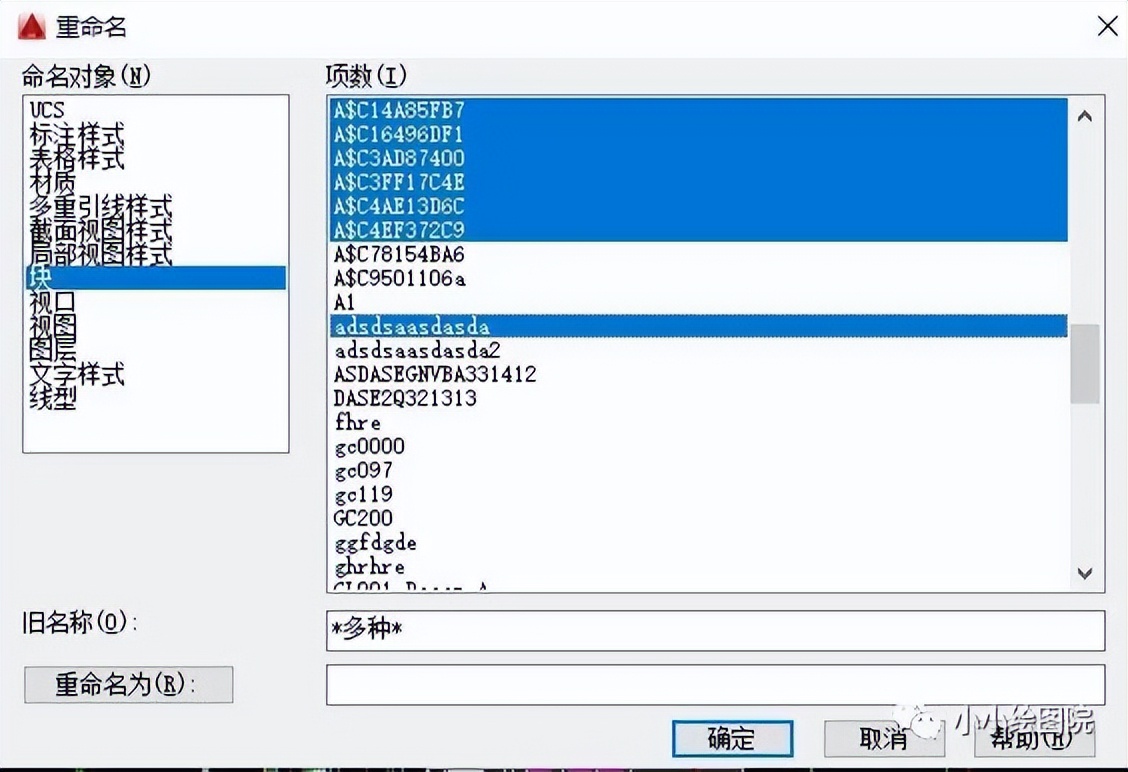Select 图层 in the named objects list

[x=60, y=351]
